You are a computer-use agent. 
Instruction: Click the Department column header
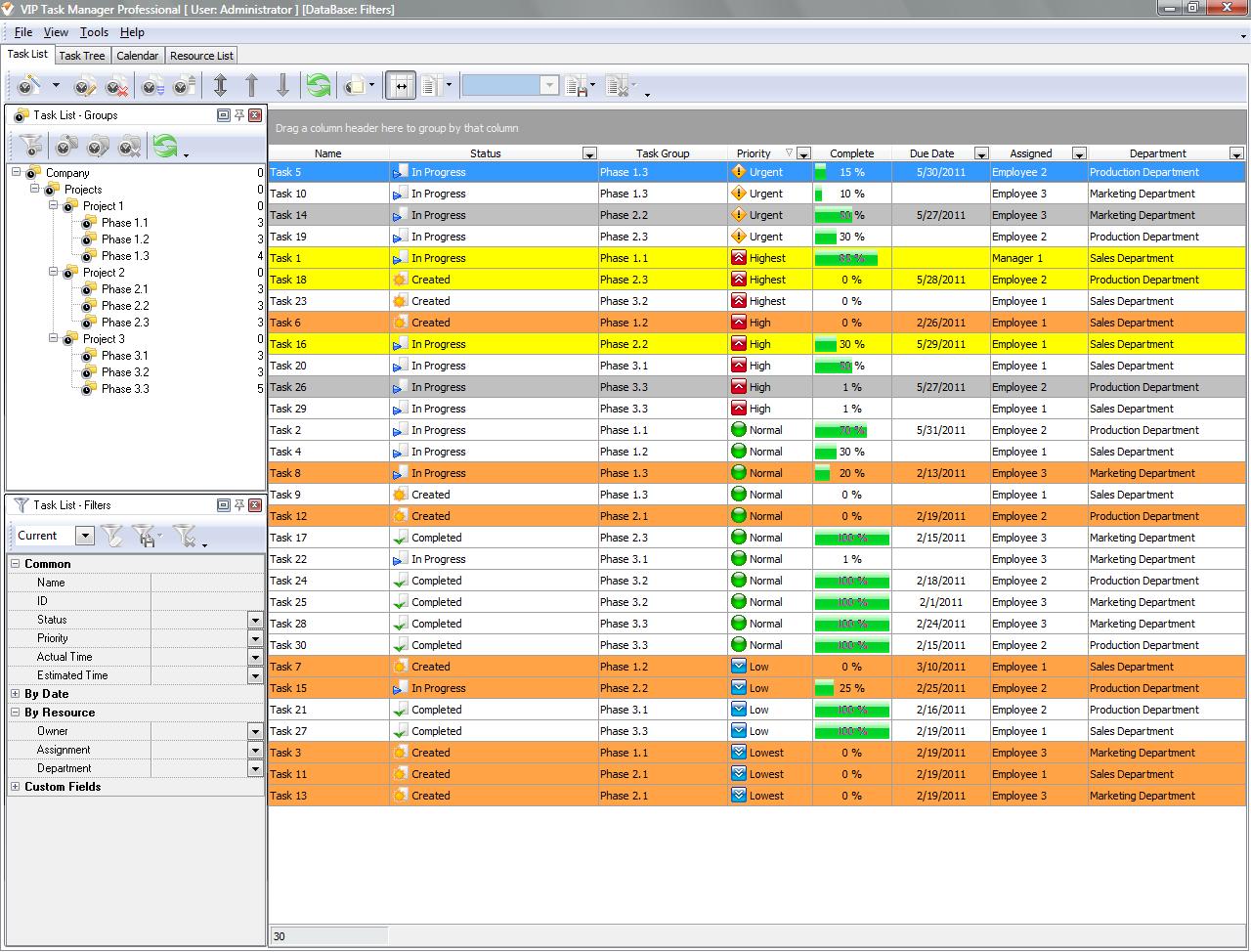[1157, 153]
